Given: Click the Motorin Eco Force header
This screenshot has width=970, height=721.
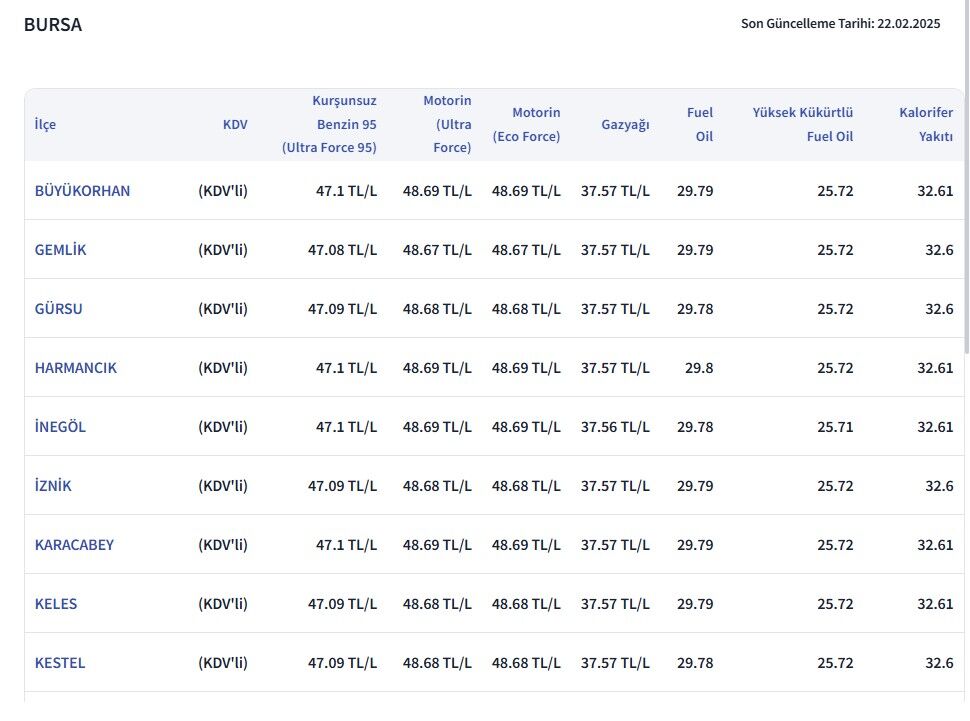Looking at the screenshot, I should coord(527,124).
